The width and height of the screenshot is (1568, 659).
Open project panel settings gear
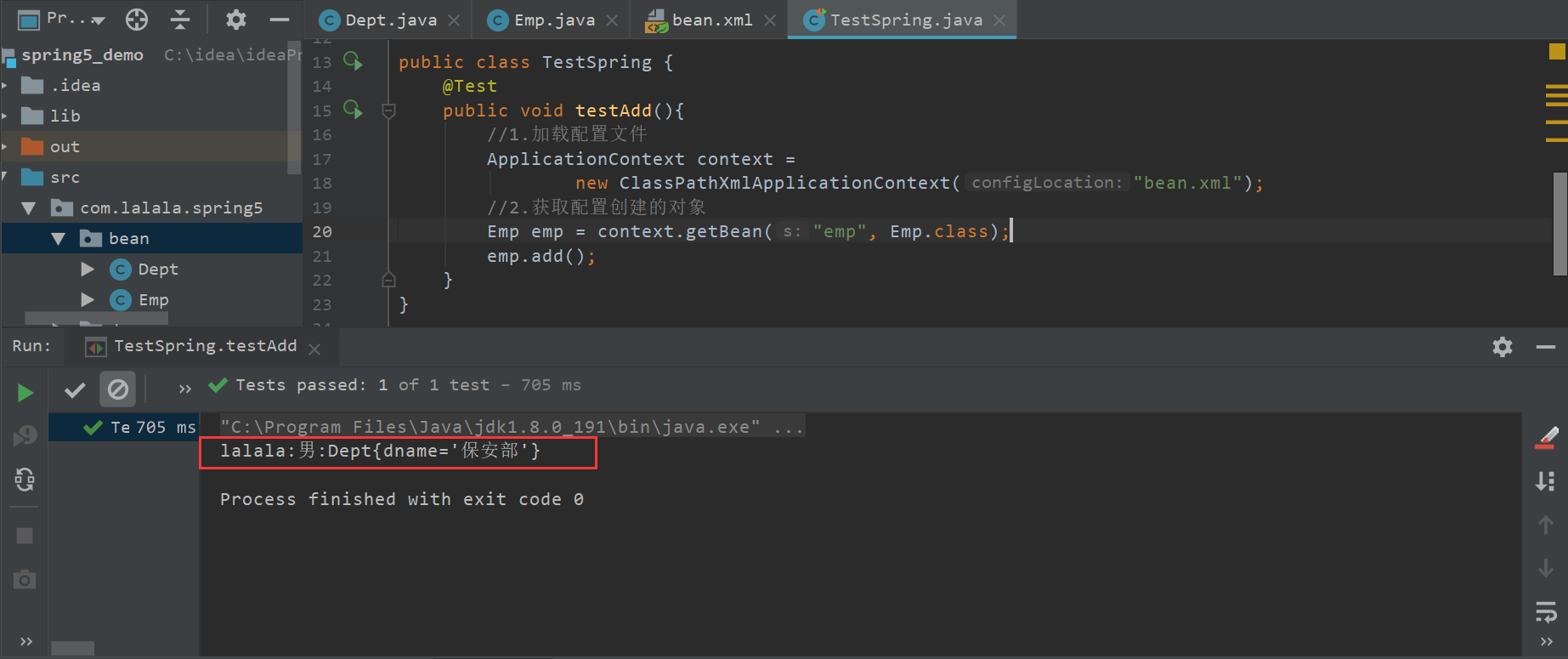tap(235, 19)
